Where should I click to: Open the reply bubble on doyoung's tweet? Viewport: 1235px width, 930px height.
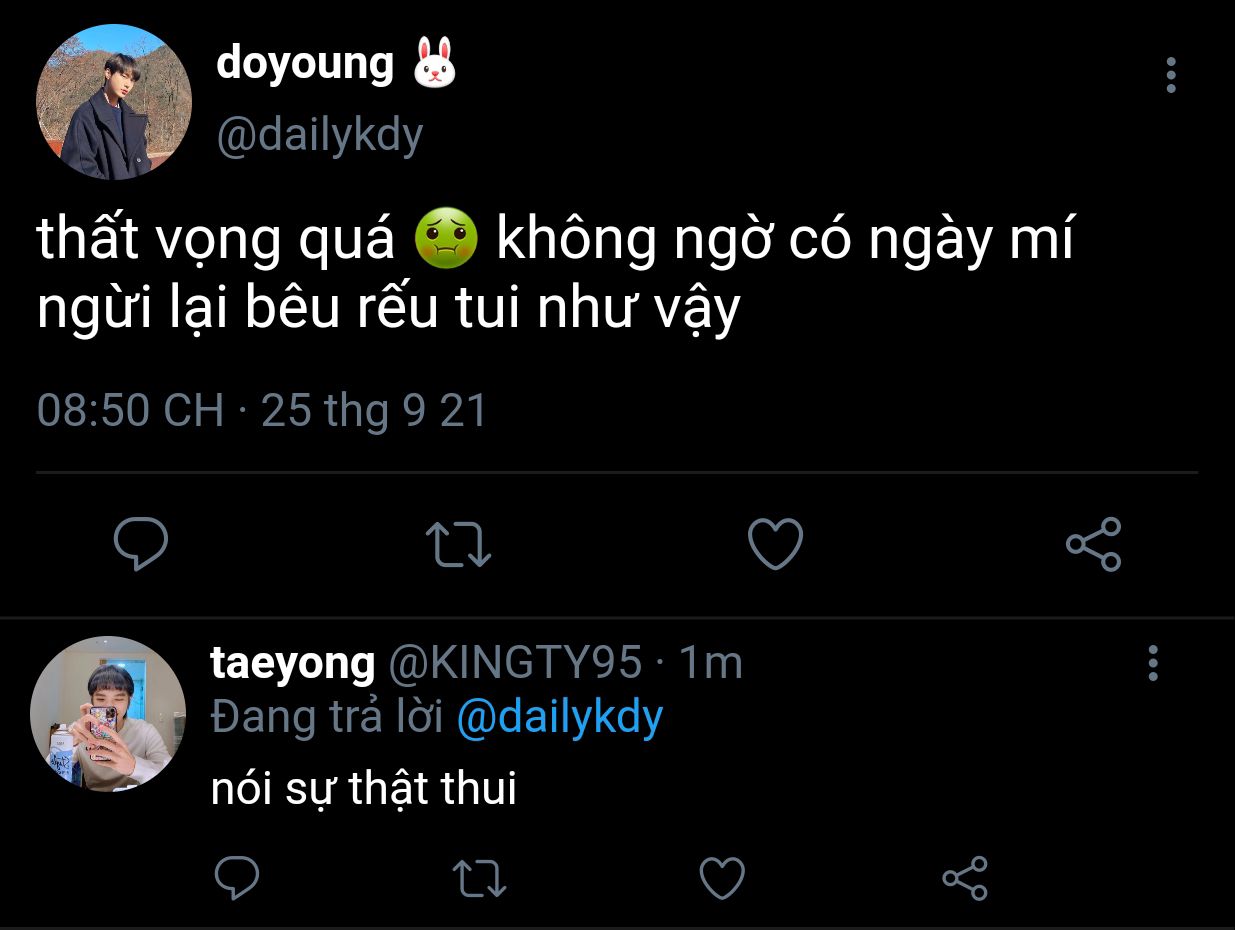(140, 544)
